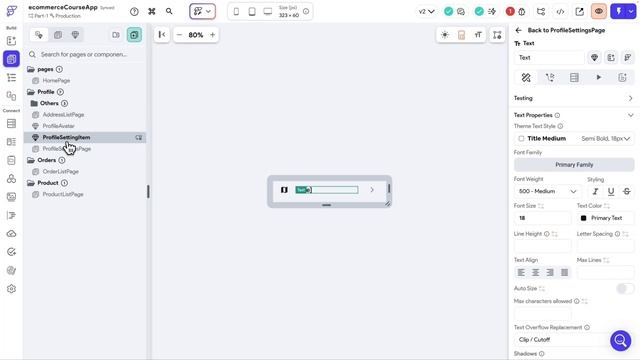Toggle the Auto Size switch

pyautogui.click(x=625, y=289)
